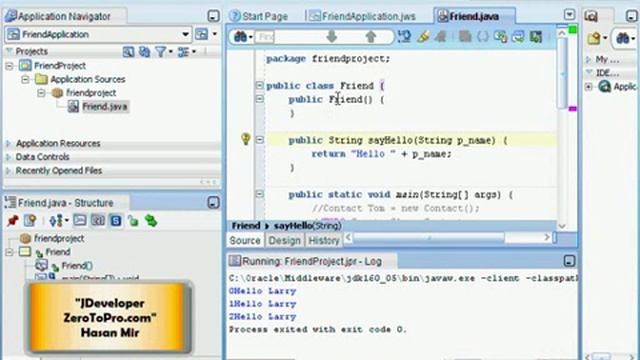Select the Source tab
640x360 pixels.
pos(245,240)
